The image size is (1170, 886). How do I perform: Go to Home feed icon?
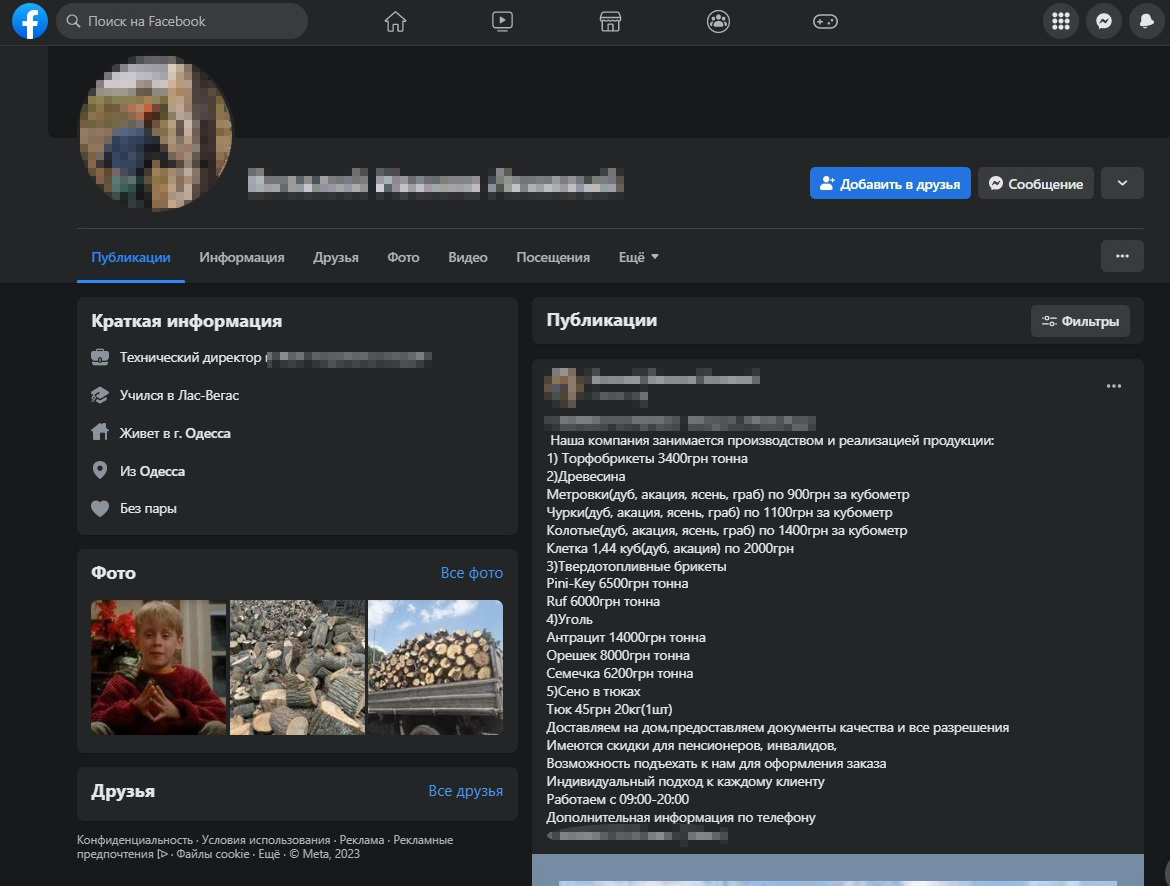click(396, 21)
